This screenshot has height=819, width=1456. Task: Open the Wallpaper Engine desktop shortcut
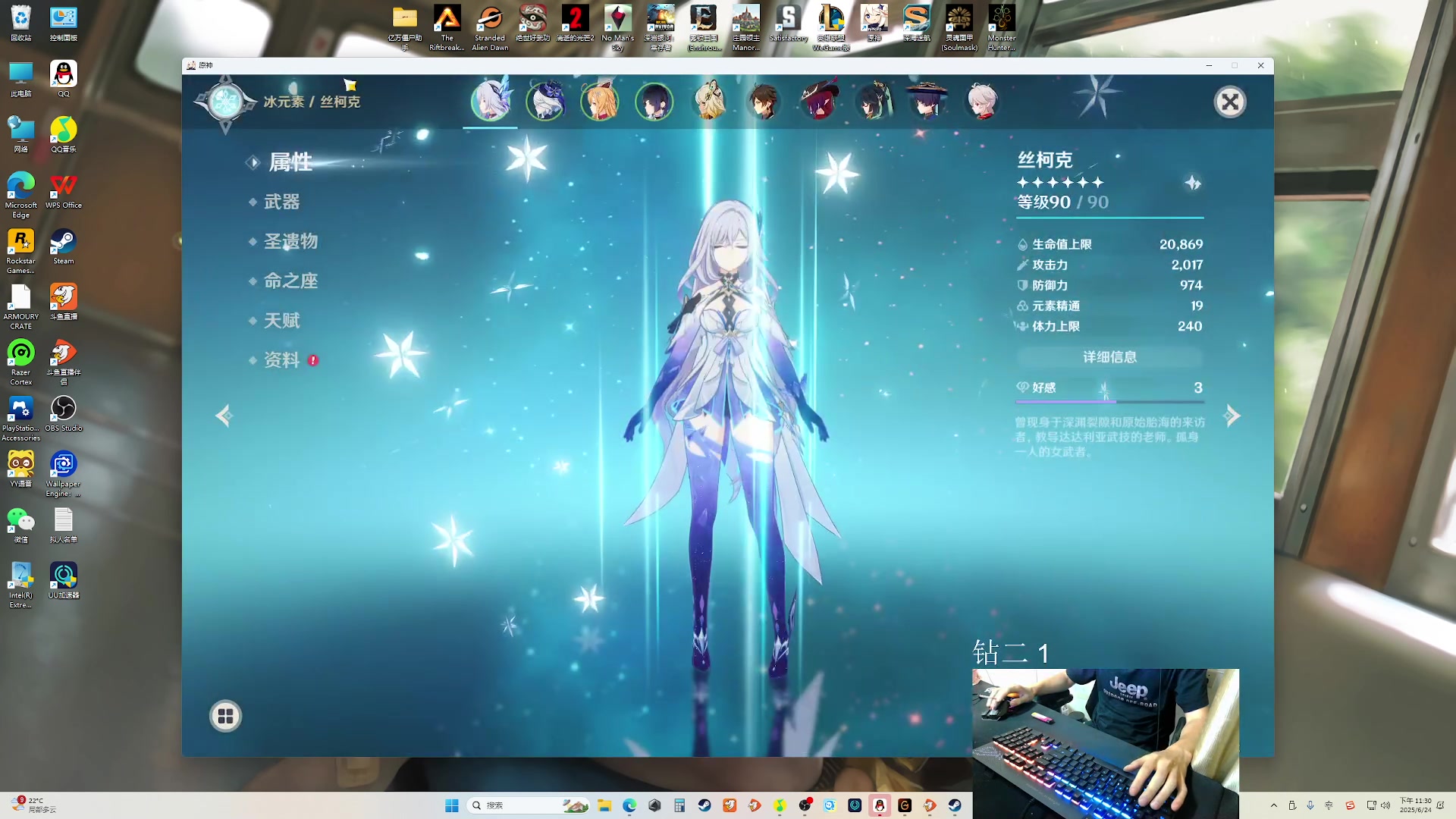point(64,474)
